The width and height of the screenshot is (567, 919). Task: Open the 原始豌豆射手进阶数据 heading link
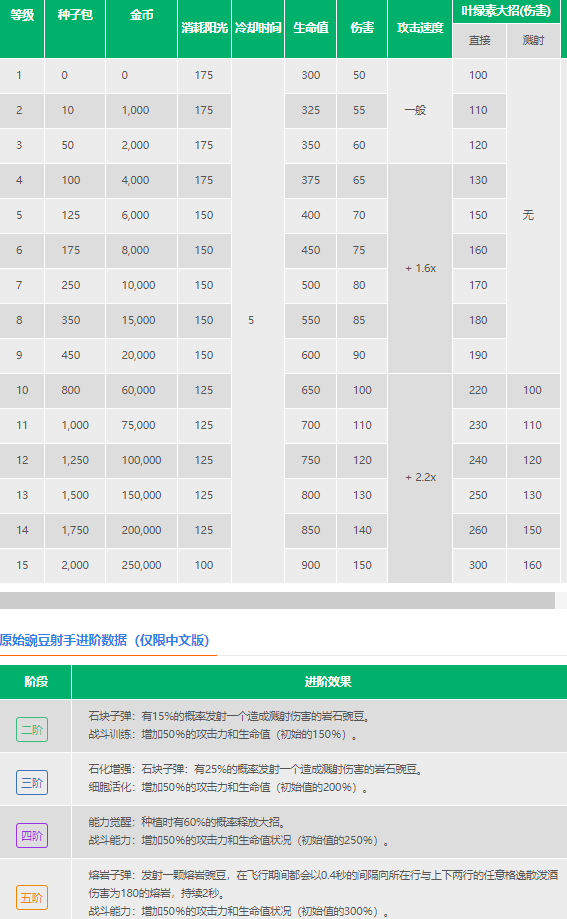(x=104, y=640)
